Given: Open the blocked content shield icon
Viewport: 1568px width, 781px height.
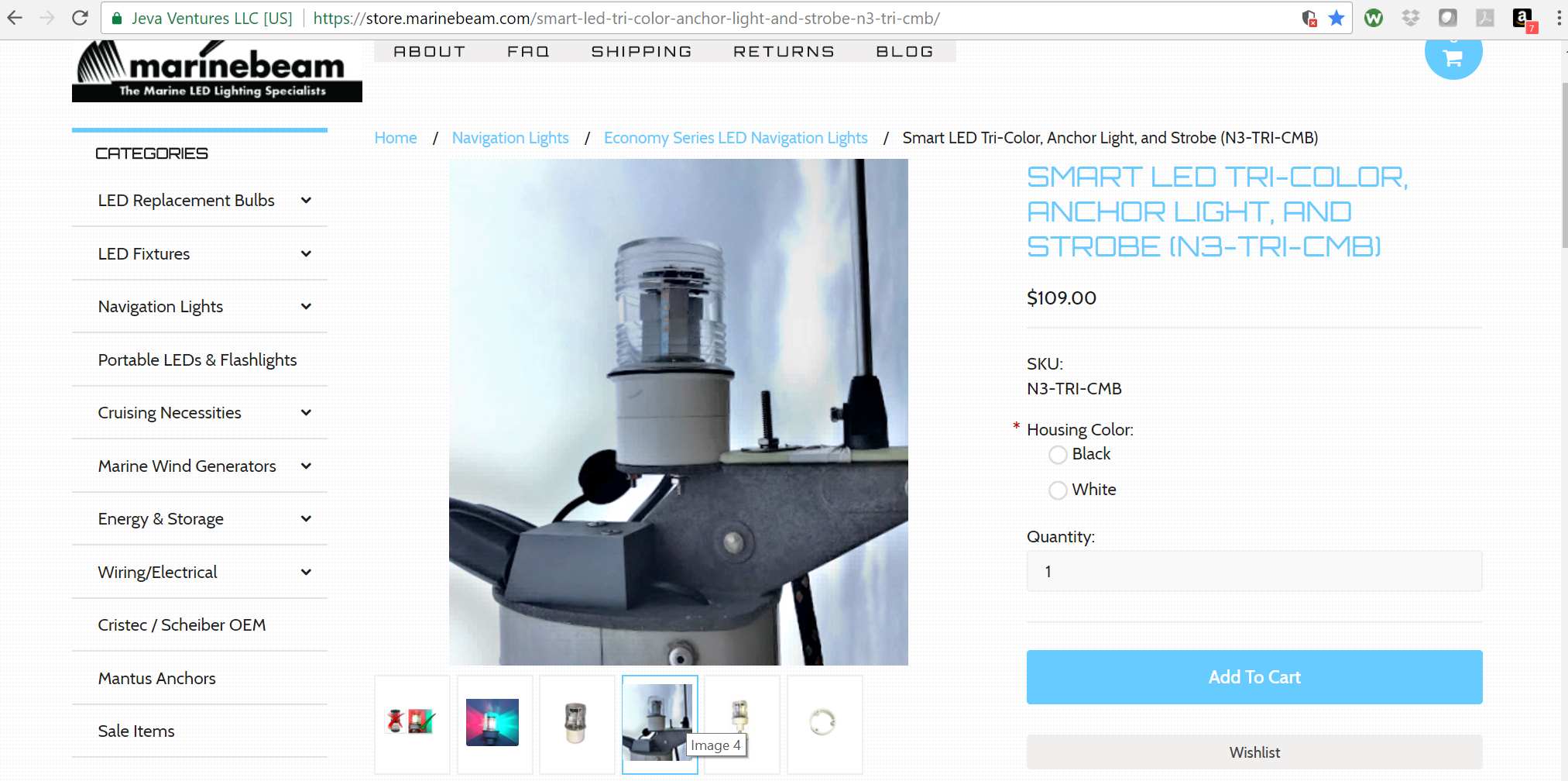Looking at the screenshot, I should point(1309,18).
